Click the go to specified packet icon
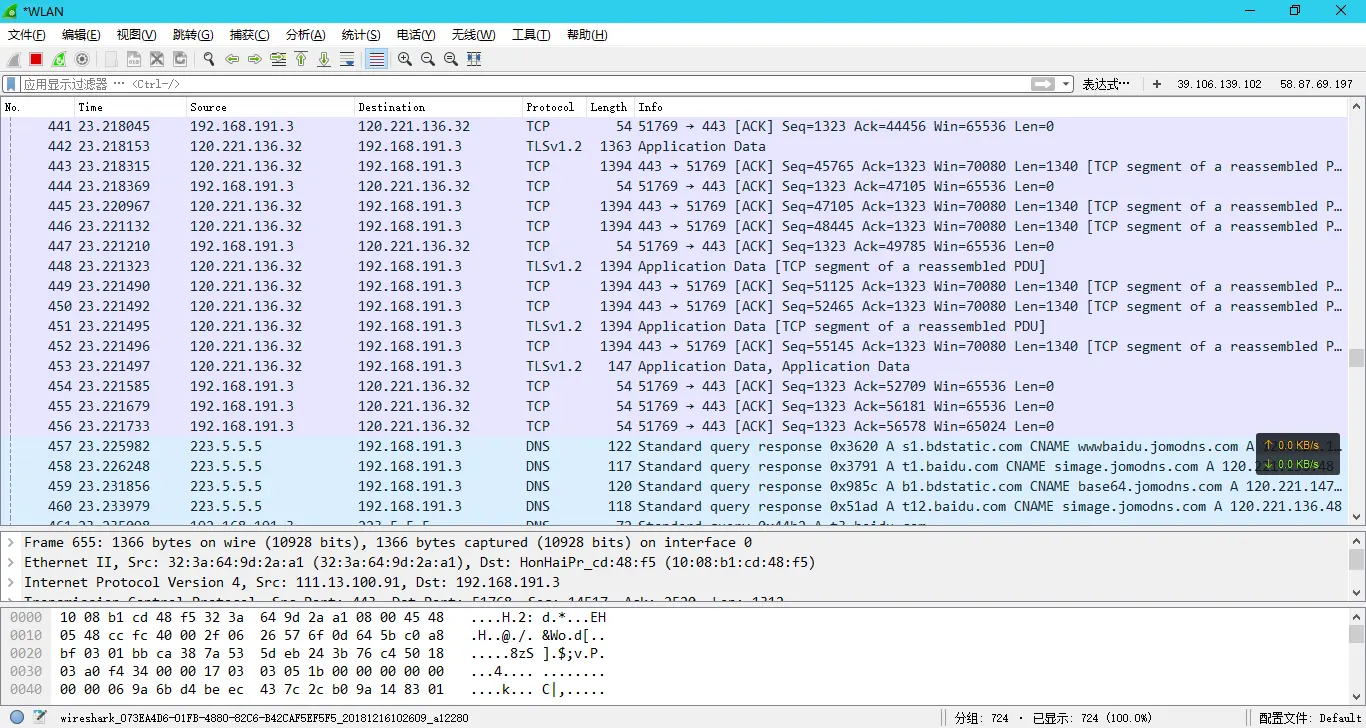This screenshot has width=1366, height=728. pyautogui.click(x=278, y=59)
